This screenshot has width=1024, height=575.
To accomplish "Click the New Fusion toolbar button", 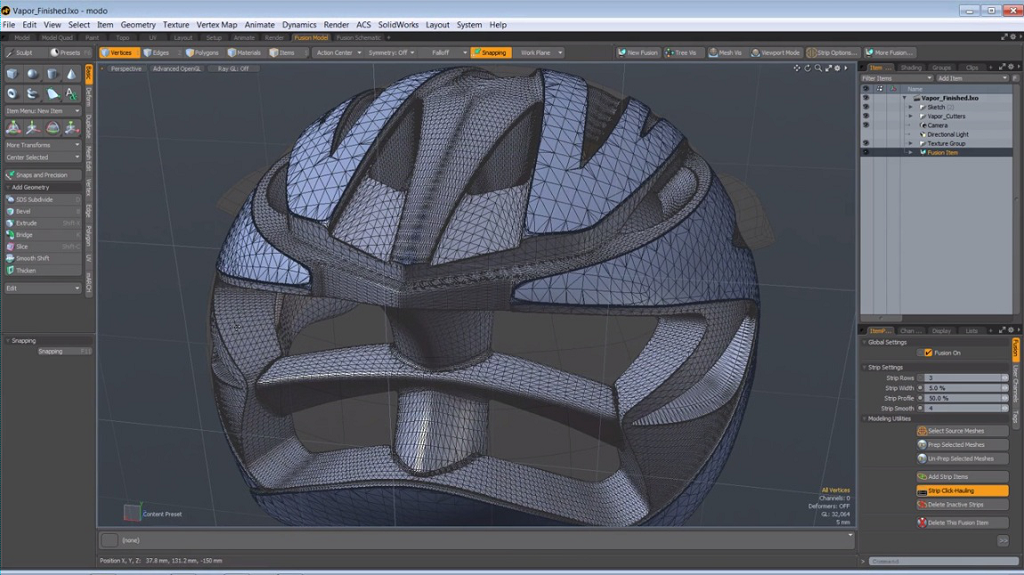I will coord(639,52).
